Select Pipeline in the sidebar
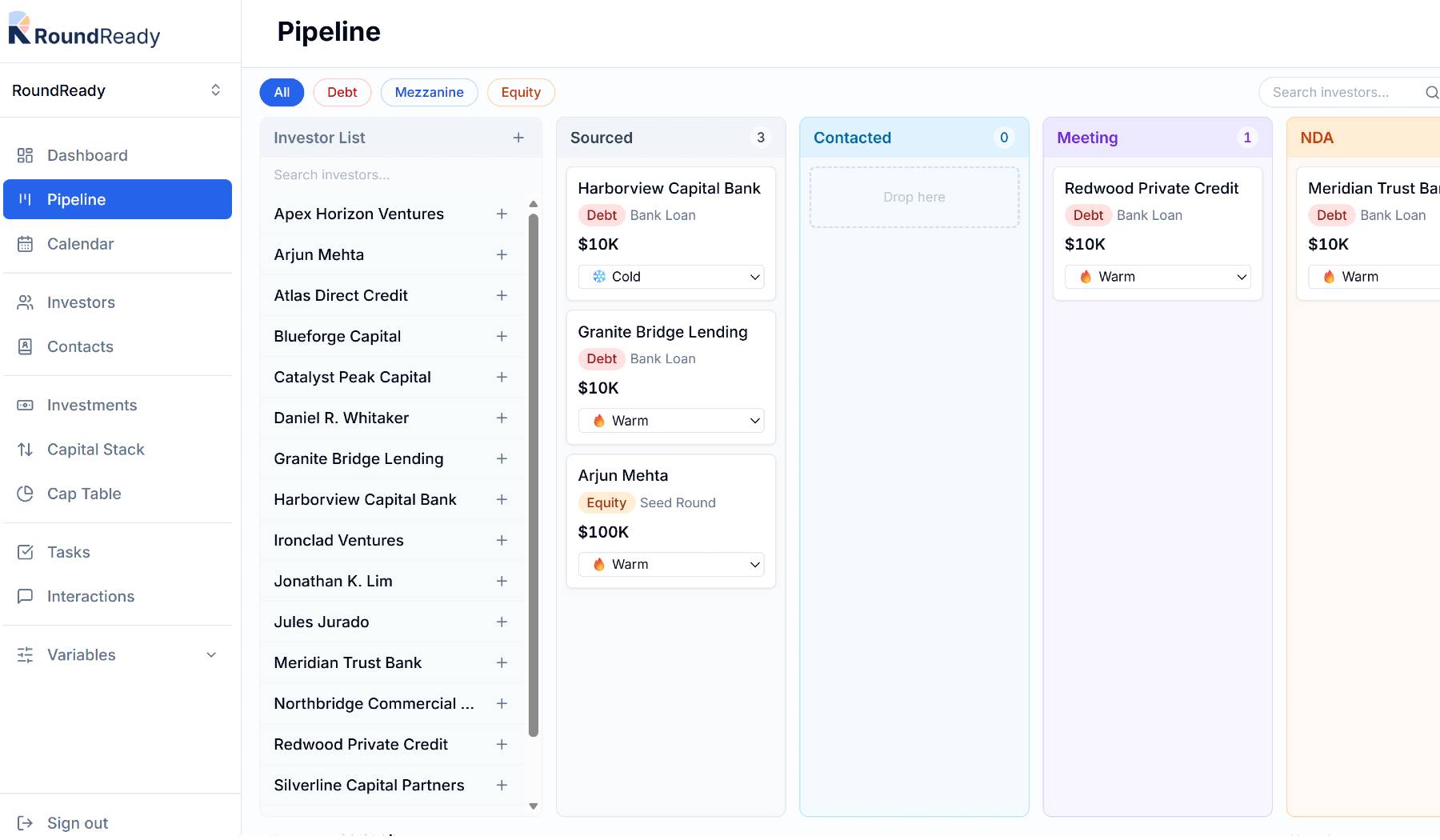 tap(118, 199)
